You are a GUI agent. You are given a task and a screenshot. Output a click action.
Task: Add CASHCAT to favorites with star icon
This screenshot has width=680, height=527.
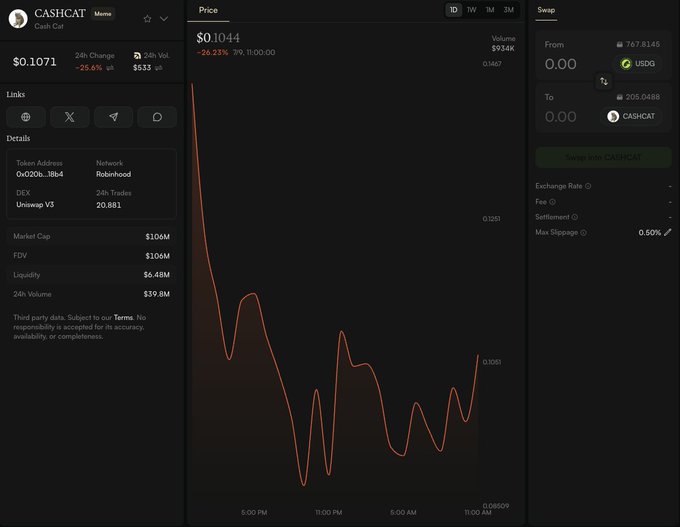click(147, 19)
